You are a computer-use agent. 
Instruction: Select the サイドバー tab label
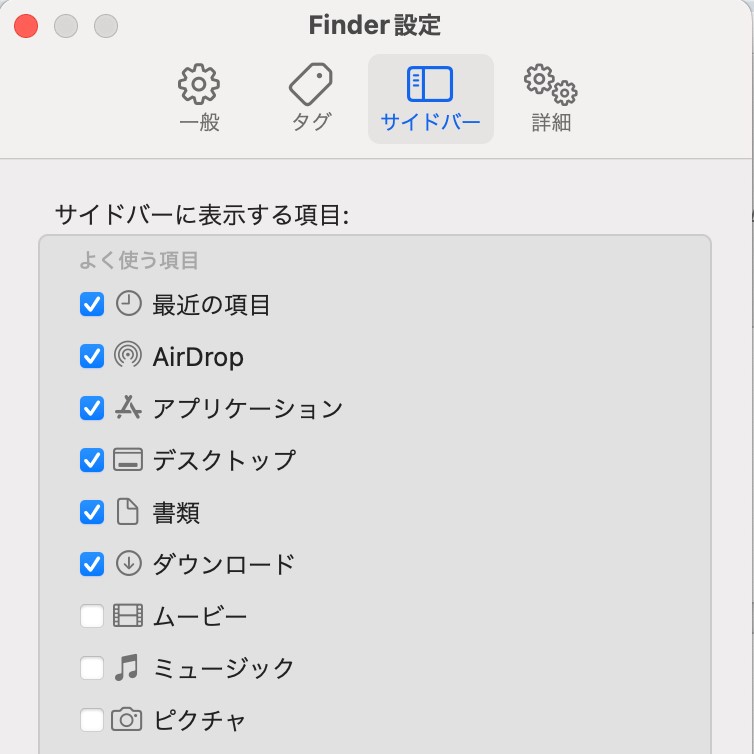pos(430,122)
